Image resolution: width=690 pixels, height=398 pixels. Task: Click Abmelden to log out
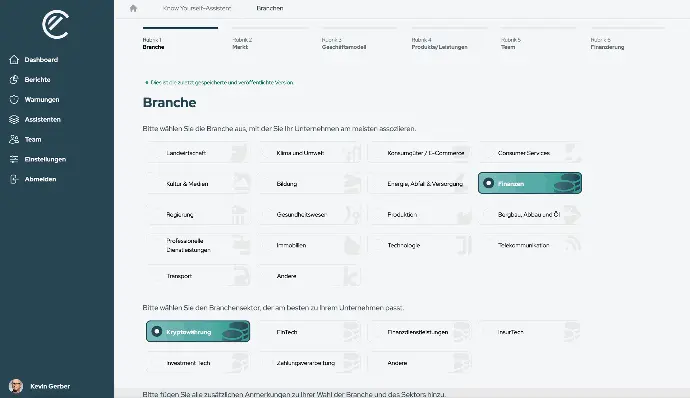[40, 179]
